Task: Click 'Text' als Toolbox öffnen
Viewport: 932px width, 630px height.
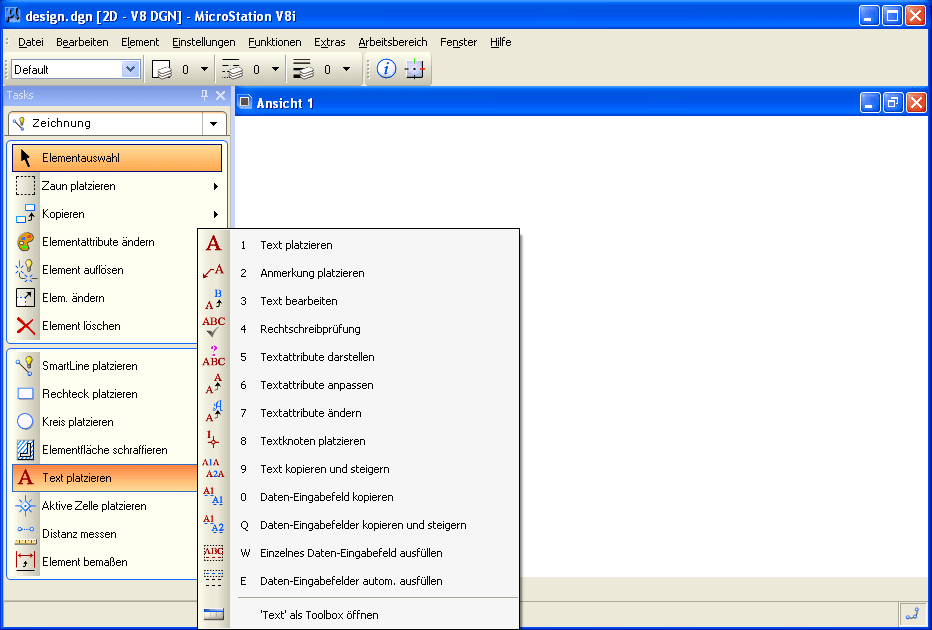Action: pos(318,615)
